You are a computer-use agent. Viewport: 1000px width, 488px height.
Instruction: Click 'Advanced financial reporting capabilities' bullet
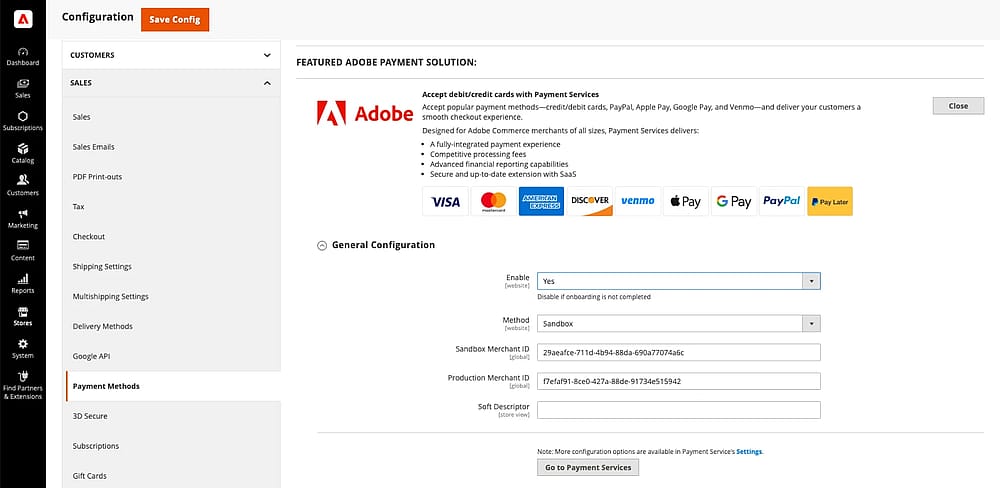(x=499, y=165)
